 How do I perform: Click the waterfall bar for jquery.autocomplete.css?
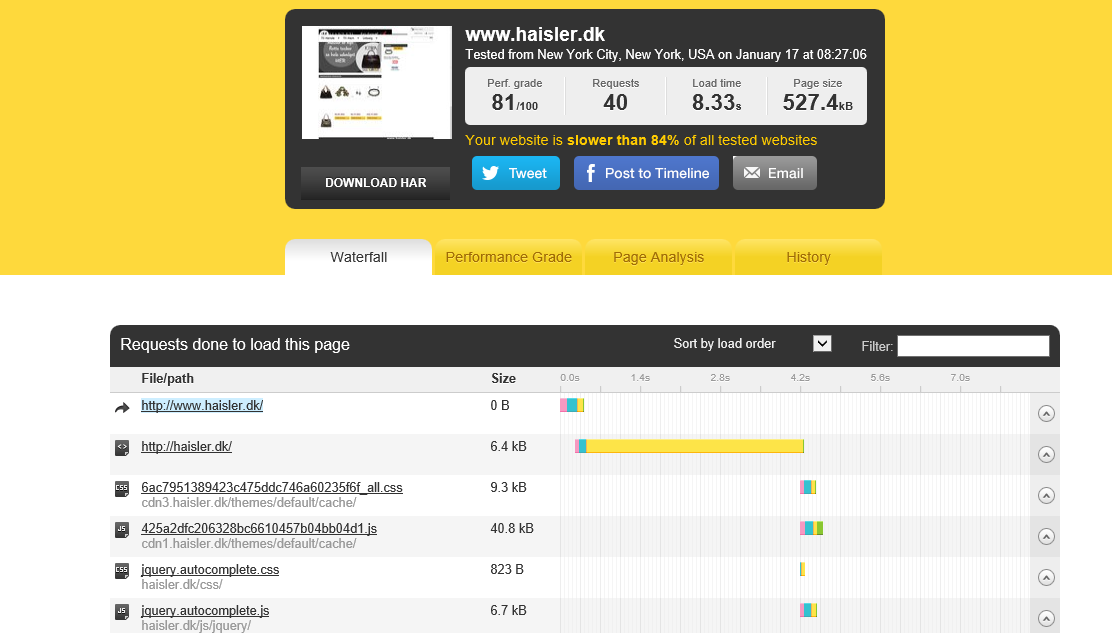pyautogui.click(x=802, y=569)
